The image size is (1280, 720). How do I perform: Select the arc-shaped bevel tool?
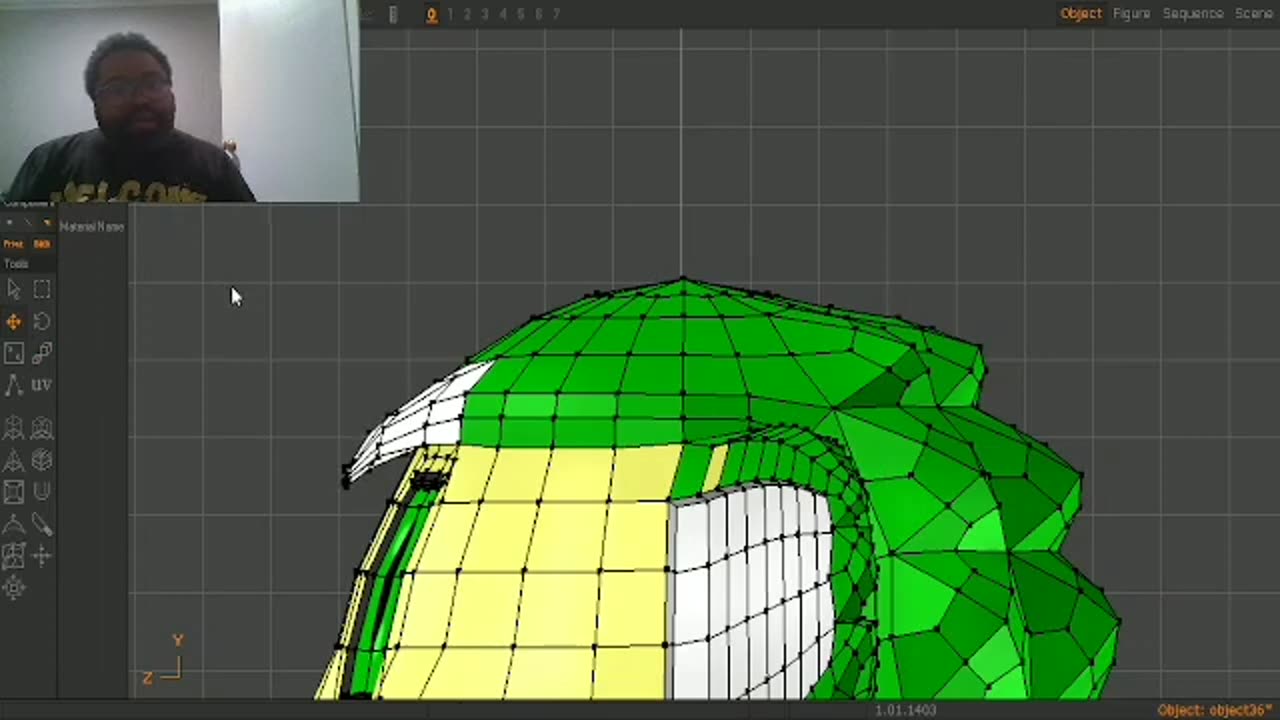(13, 524)
